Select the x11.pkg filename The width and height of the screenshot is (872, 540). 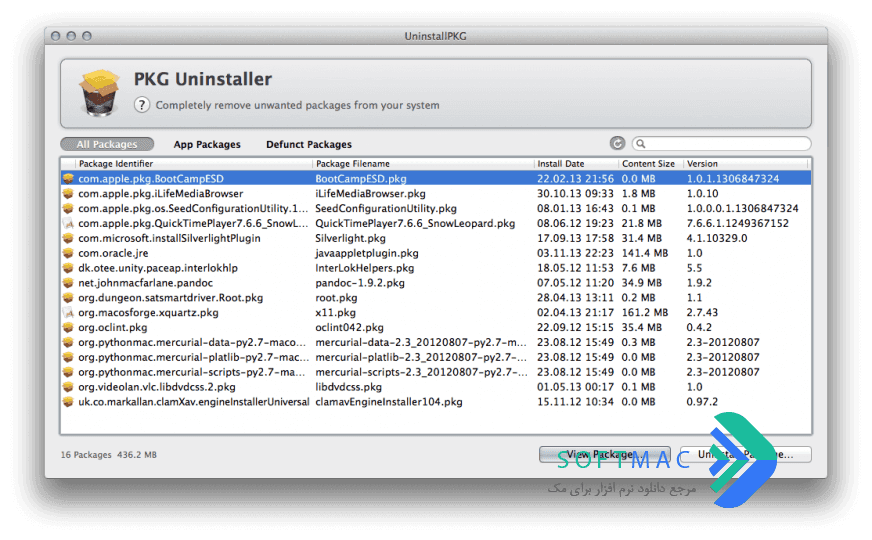[x=335, y=313]
